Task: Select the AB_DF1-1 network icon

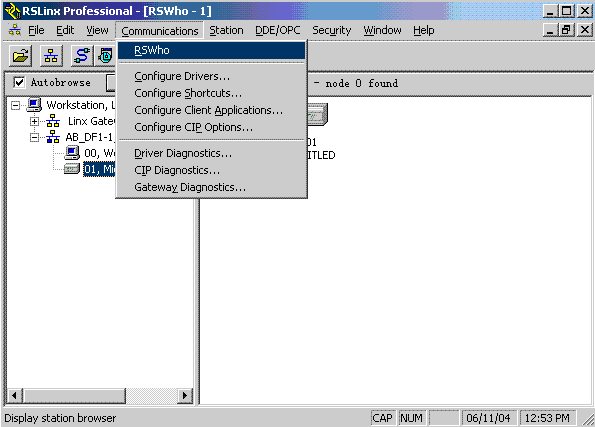Action: (53, 137)
